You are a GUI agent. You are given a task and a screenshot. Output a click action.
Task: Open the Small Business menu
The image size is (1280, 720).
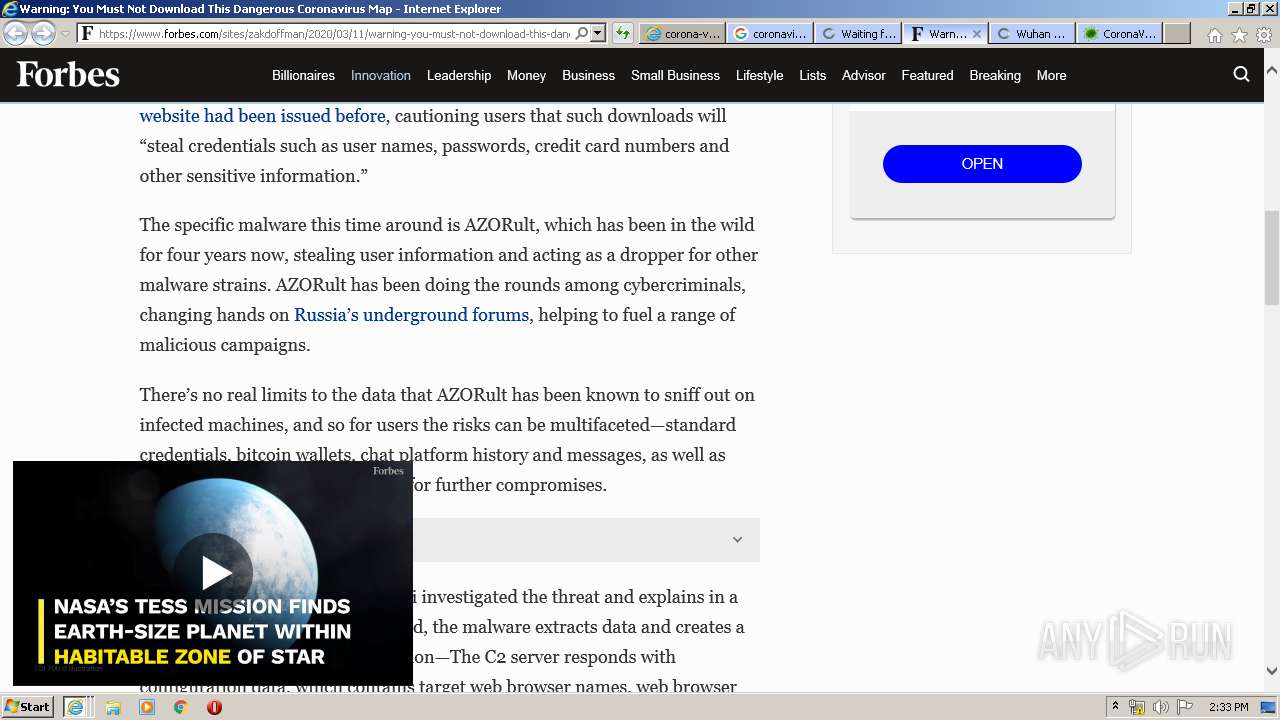coord(675,75)
